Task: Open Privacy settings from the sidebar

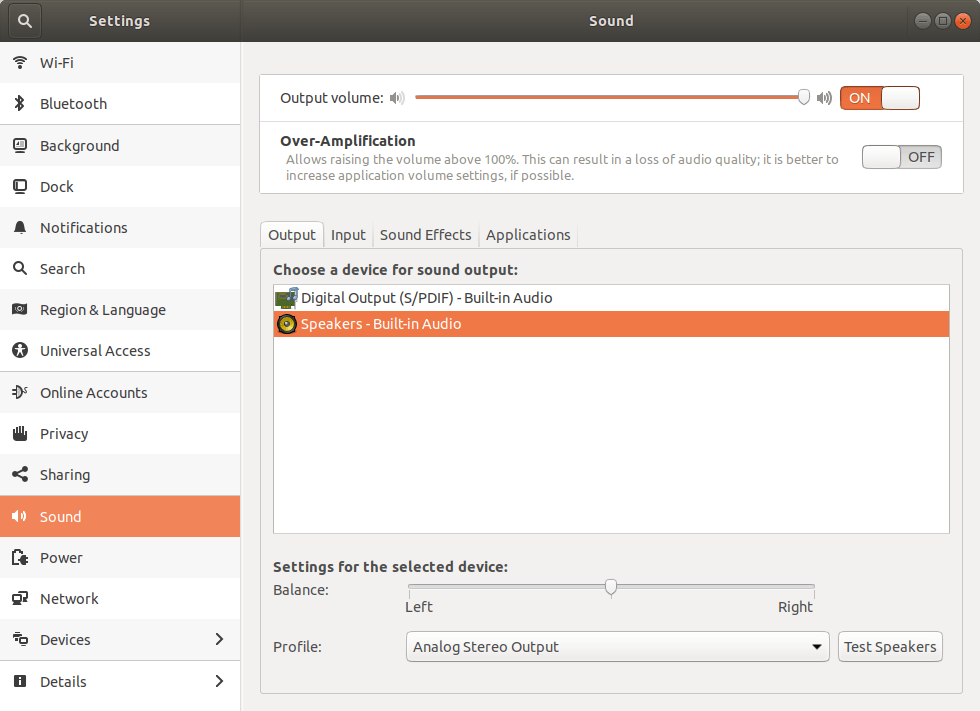Action: tap(65, 433)
